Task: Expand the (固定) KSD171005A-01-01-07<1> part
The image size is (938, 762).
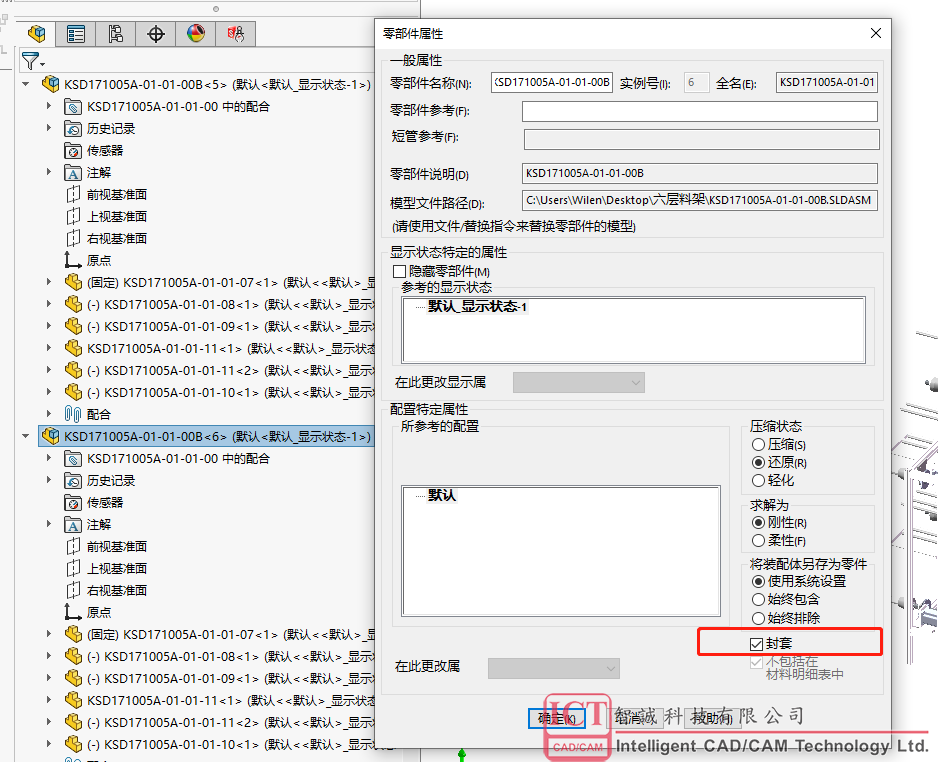Action: pyautogui.click(x=49, y=282)
